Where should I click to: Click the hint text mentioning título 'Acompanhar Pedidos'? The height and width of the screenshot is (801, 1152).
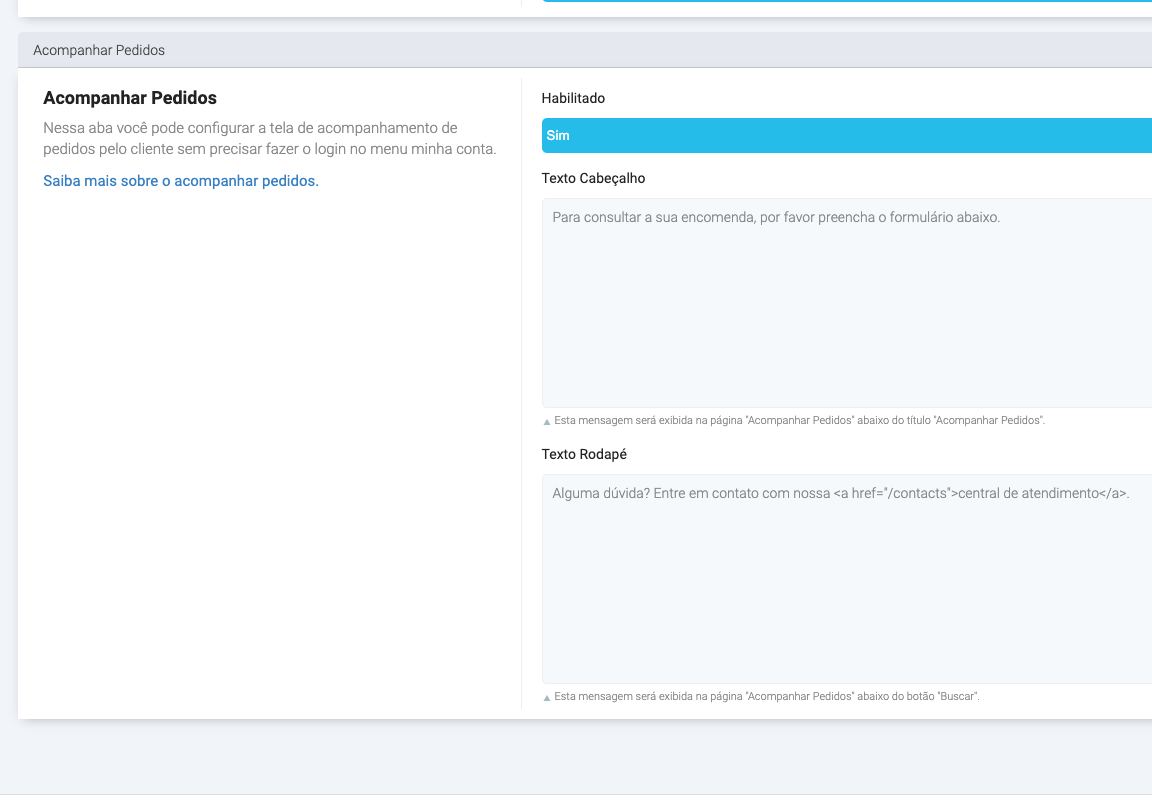[799, 421]
